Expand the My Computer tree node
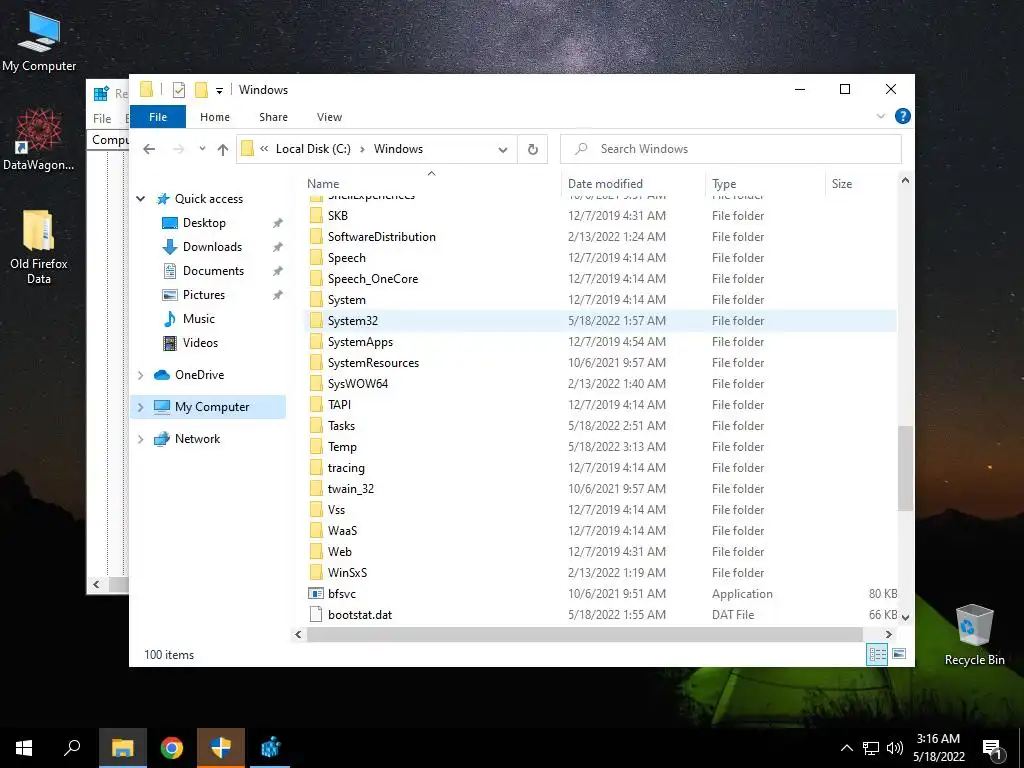This screenshot has width=1024, height=768. click(140, 407)
